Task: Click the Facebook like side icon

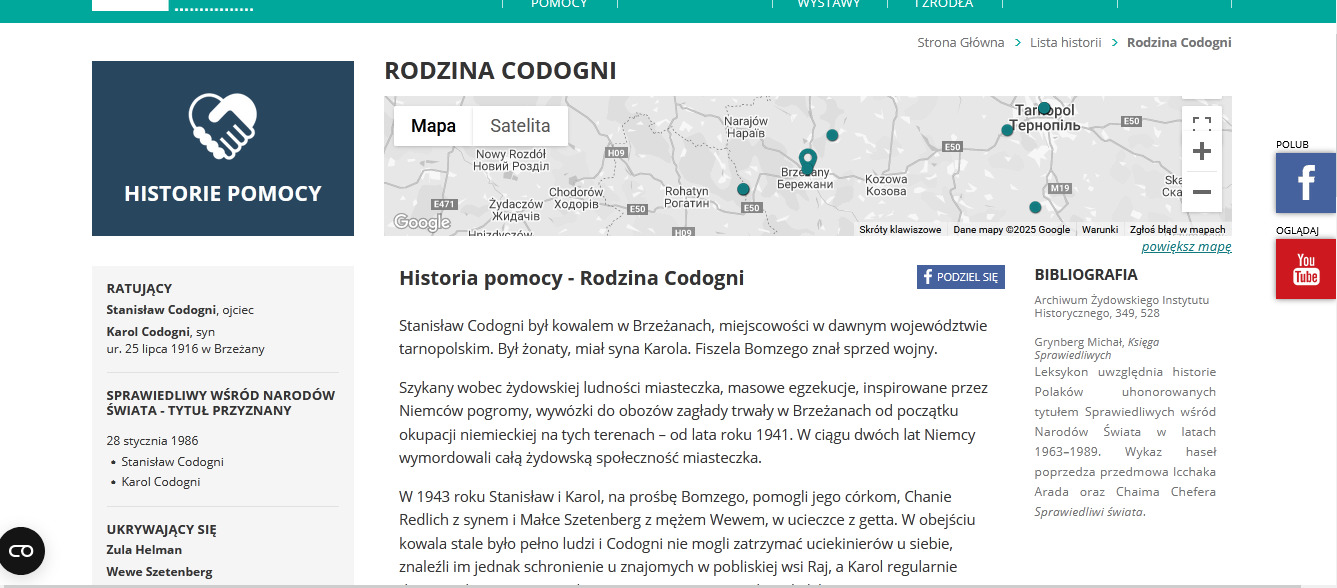Action: (1305, 183)
